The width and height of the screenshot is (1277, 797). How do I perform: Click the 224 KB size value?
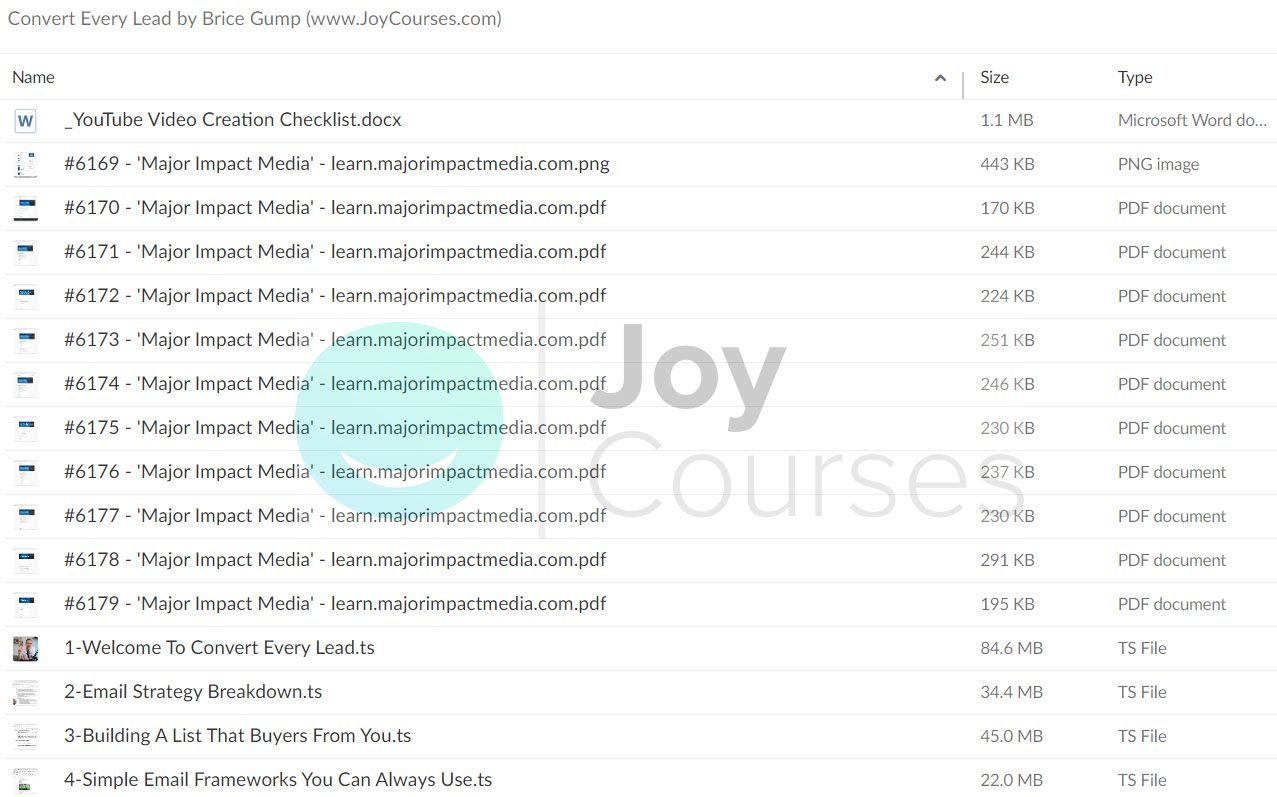tap(1008, 296)
